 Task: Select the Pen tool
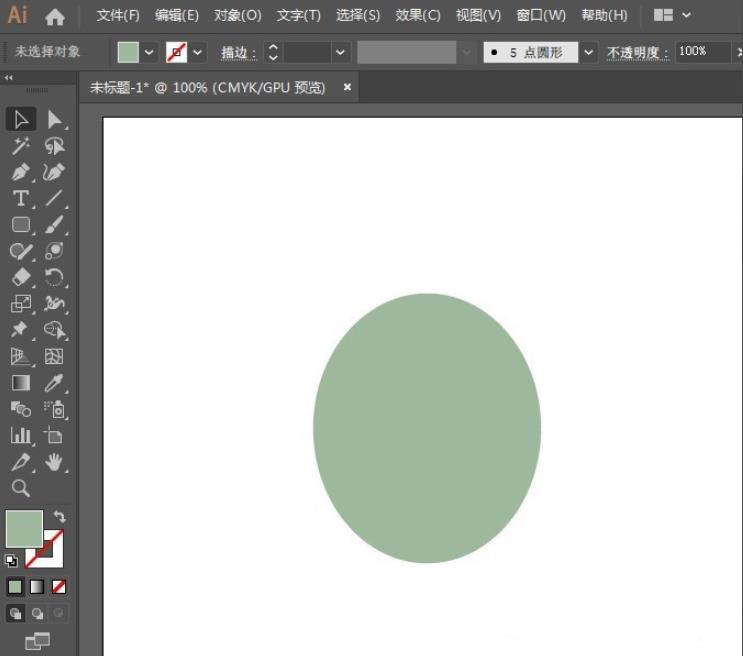(20, 172)
